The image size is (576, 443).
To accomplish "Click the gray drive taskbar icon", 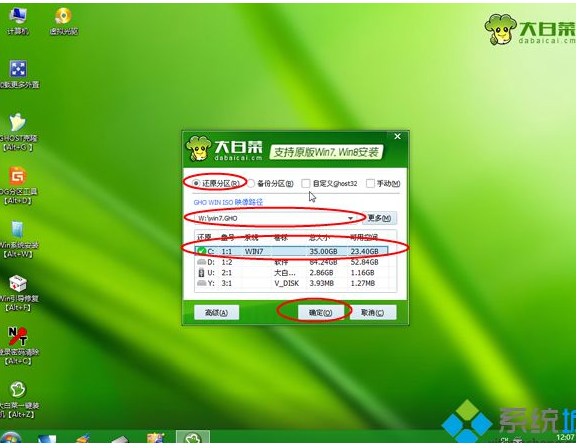I will (x=120, y=439).
